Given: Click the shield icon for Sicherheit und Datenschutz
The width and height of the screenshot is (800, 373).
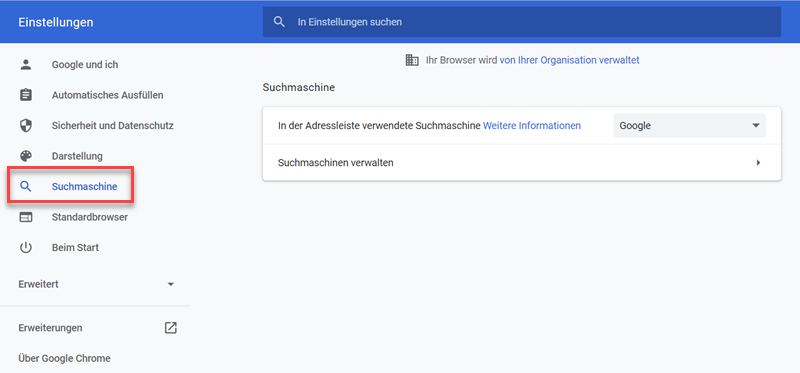Looking at the screenshot, I should (x=26, y=126).
